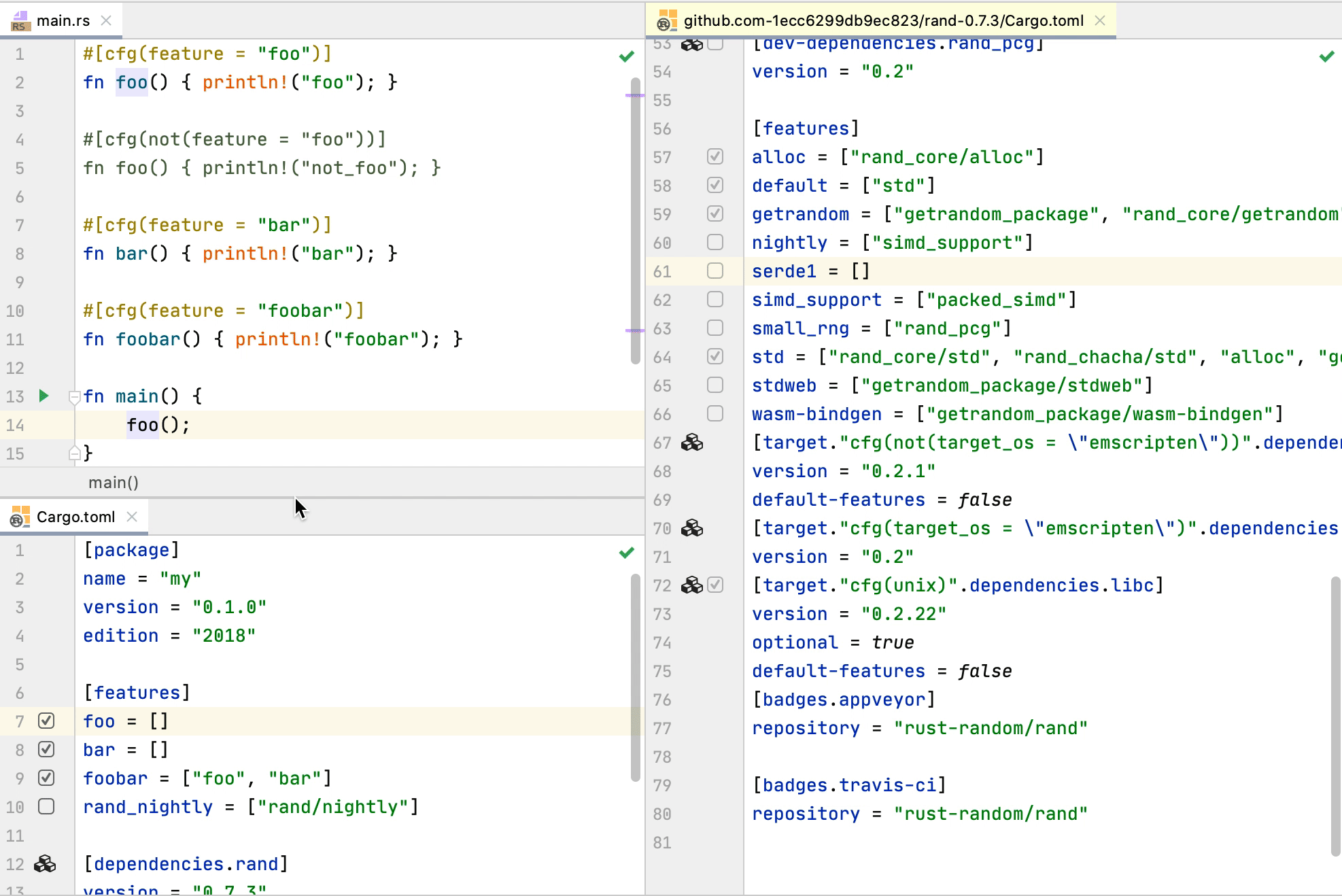Enable the serde1 feature checkbox
Screen dimensions: 1342x896
(715, 271)
